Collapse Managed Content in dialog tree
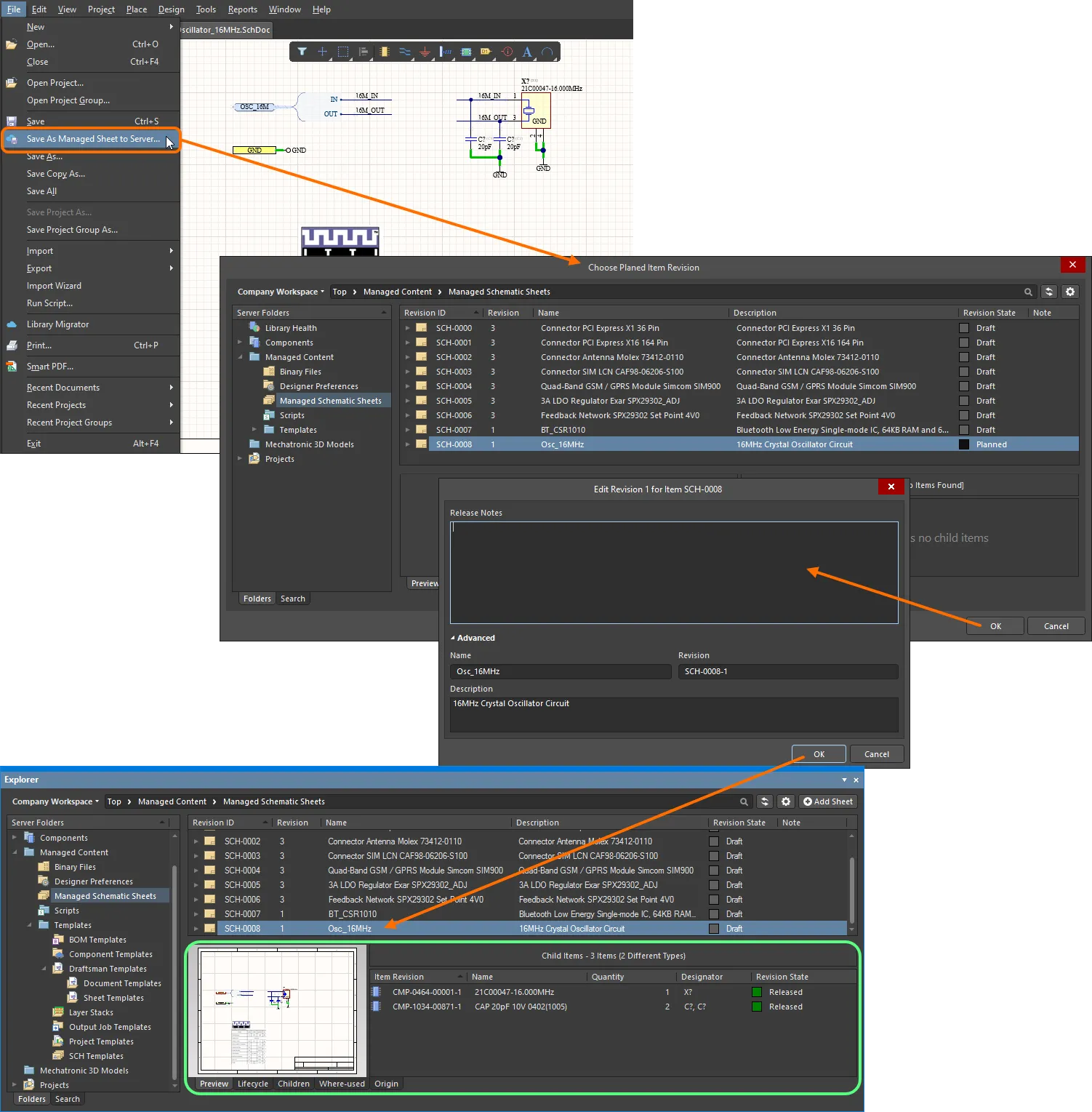This screenshot has height=1112, width=1092. 240,357
